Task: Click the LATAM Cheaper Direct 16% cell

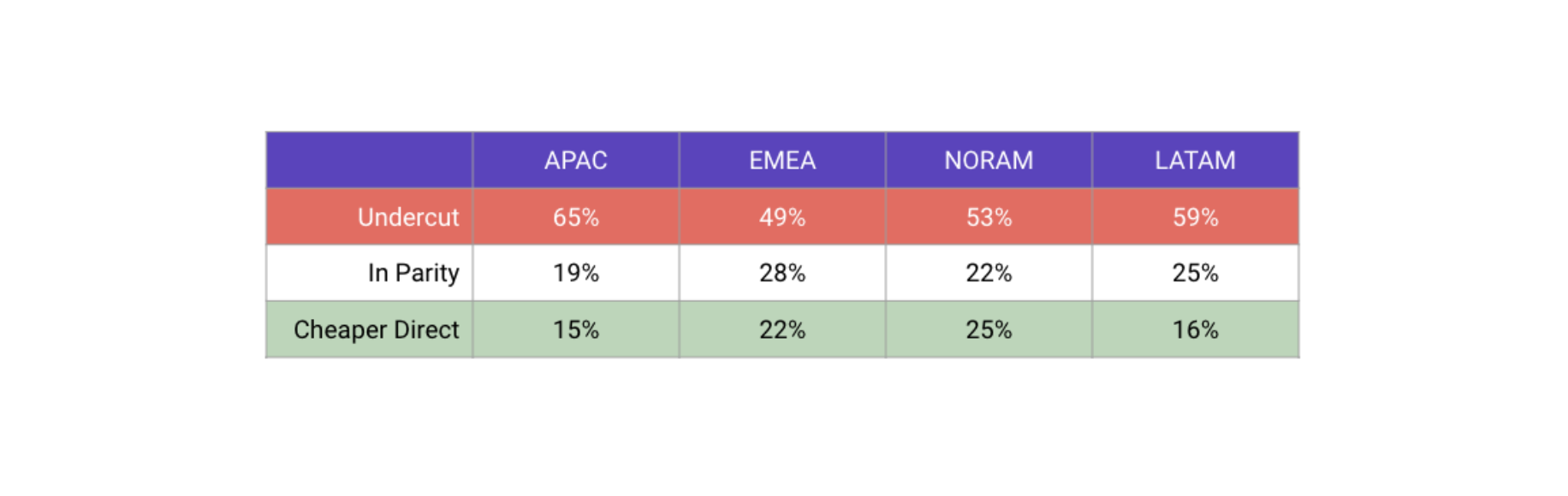Action: 1196,329
